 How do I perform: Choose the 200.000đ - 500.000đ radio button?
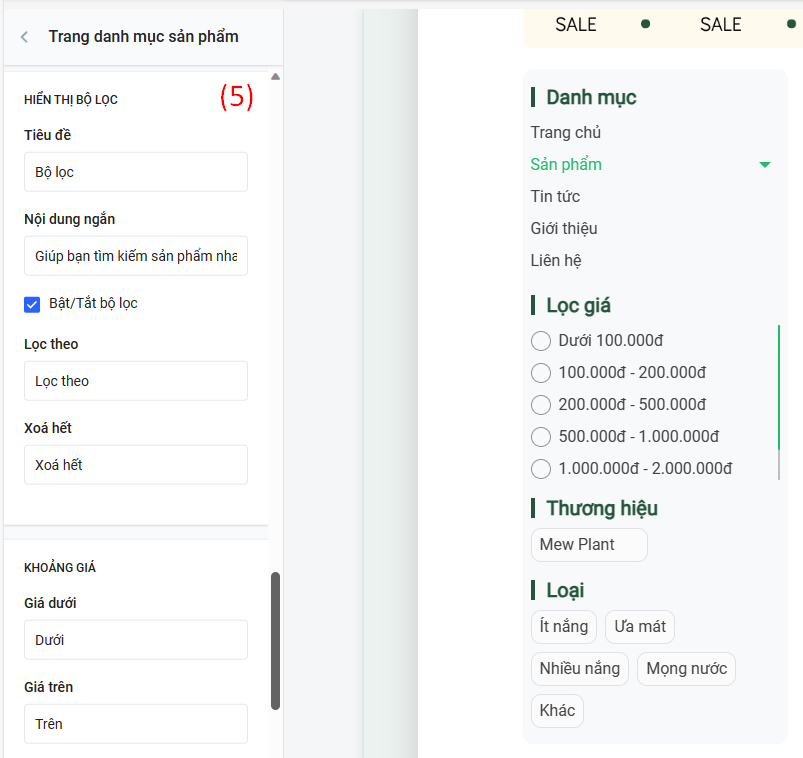541,405
